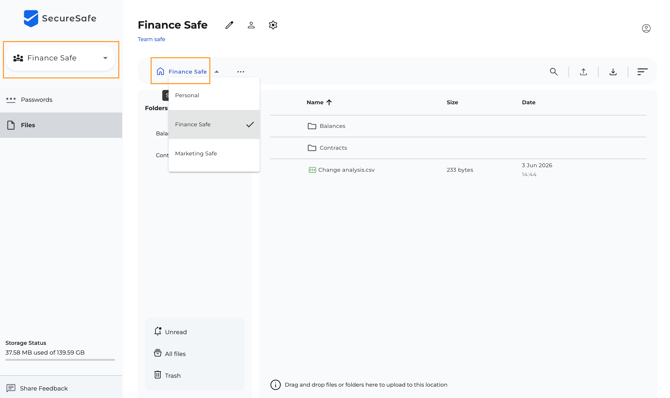The width and height of the screenshot is (670, 398).
Task: Click the three-dots more options icon
Action: pyautogui.click(x=241, y=72)
